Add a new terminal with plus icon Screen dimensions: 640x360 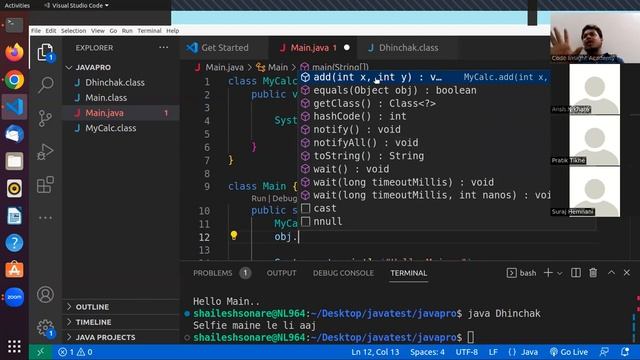click(x=548, y=273)
